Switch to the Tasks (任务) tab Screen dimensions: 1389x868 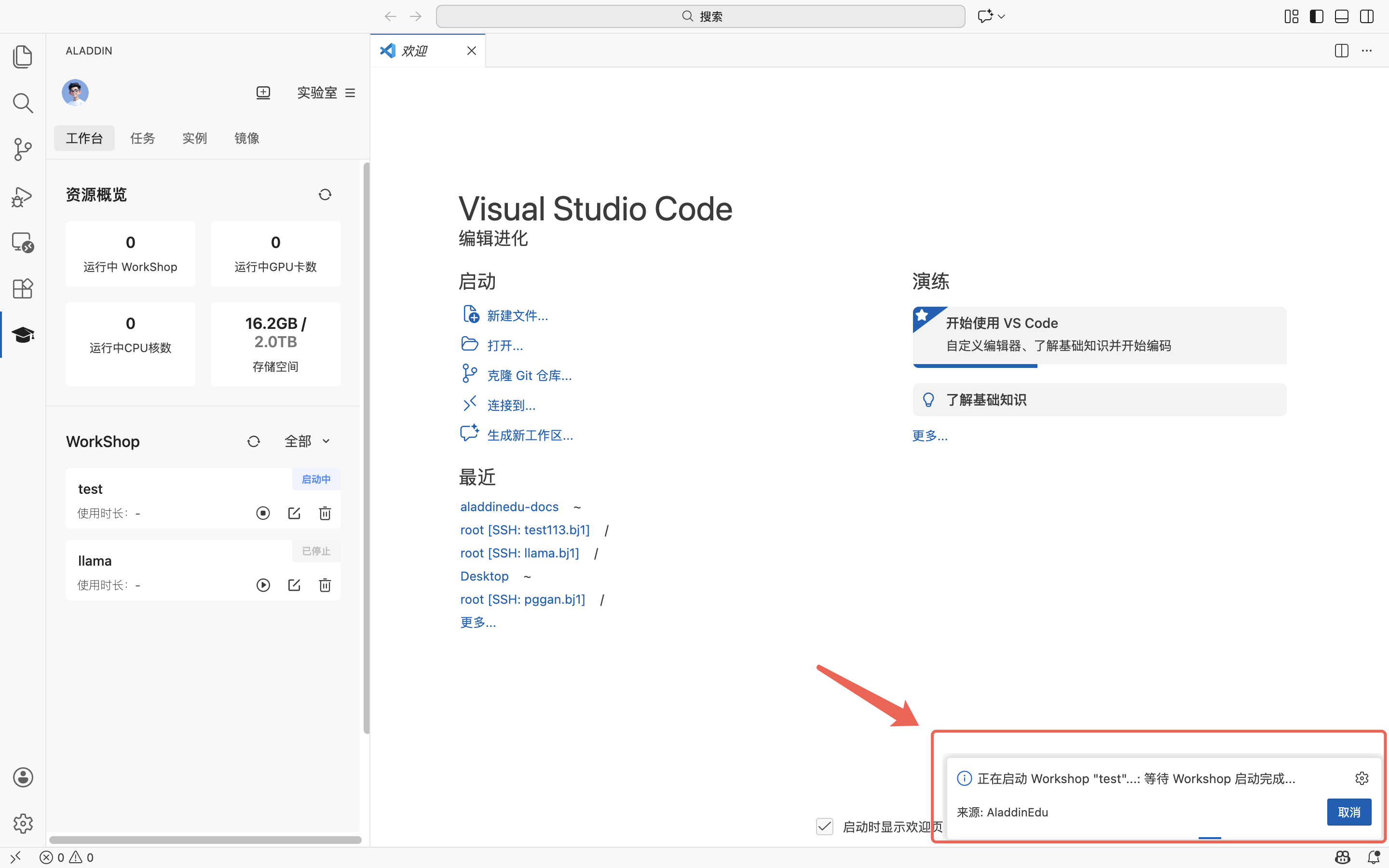pyautogui.click(x=142, y=138)
